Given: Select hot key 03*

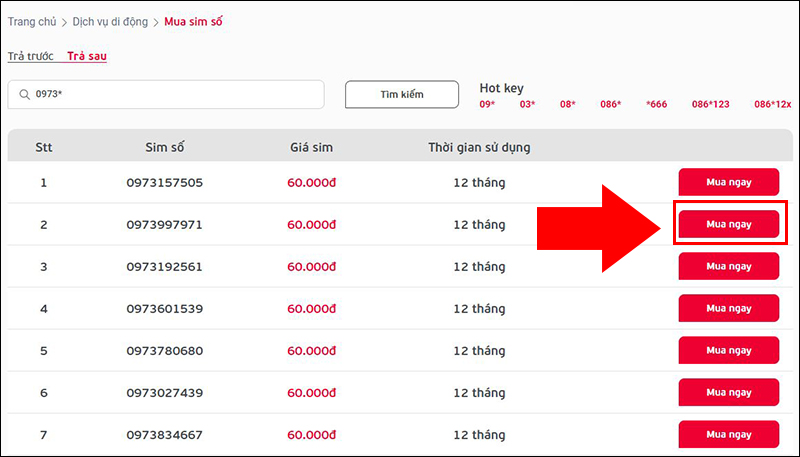Looking at the screenshot, I should pos(527,104).
